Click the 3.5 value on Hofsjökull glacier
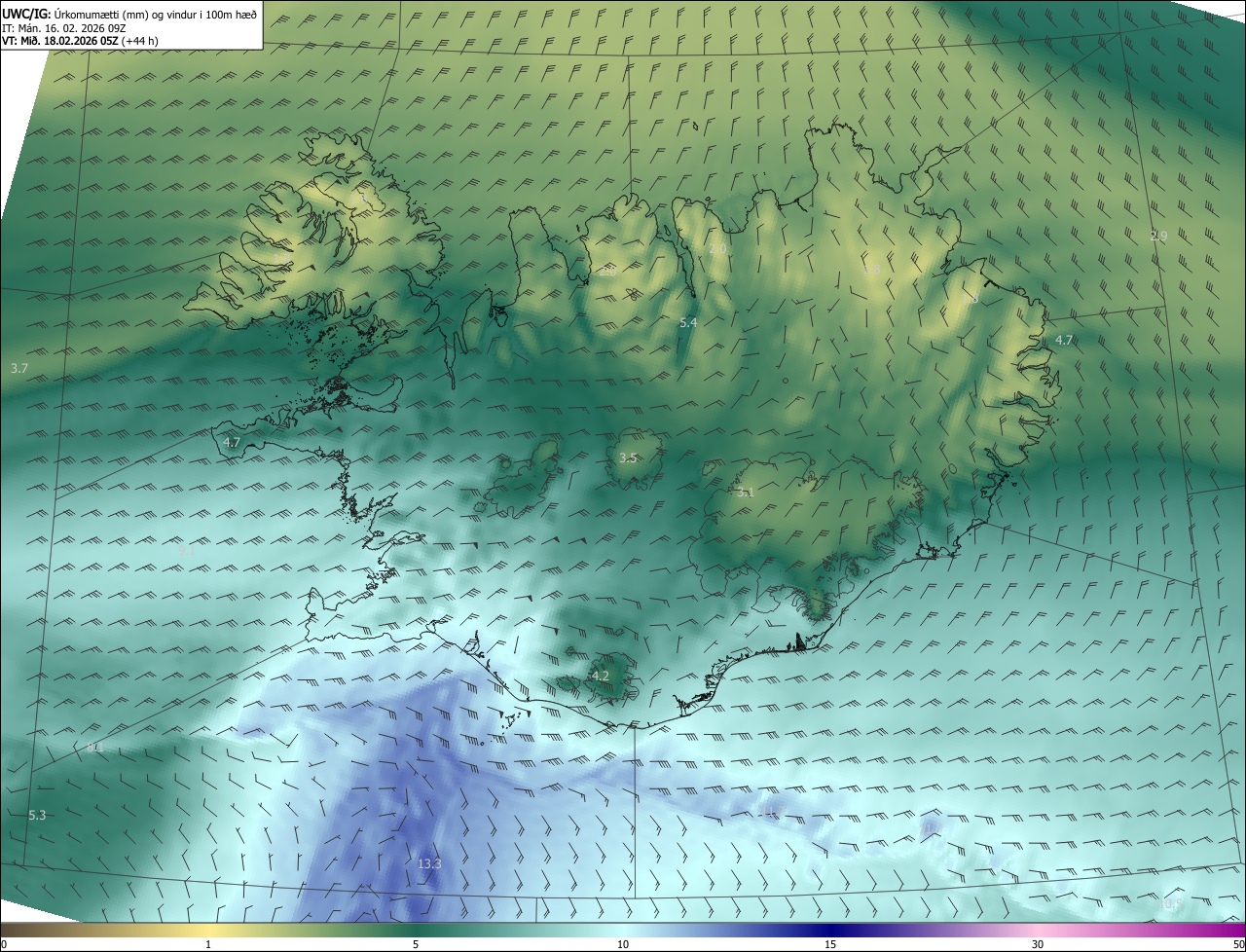This screenshot has height=952, width=1246. coord(628,458)
